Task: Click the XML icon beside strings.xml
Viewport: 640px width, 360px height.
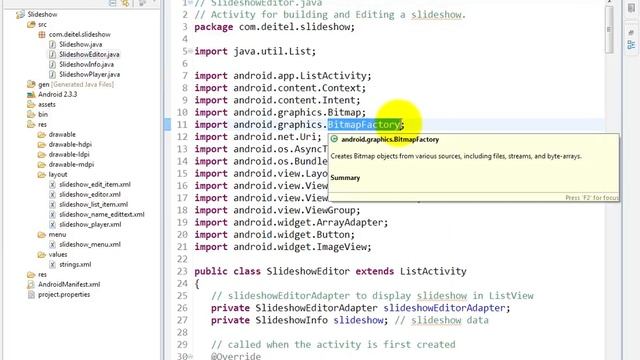Action: [x=52, y=264]
